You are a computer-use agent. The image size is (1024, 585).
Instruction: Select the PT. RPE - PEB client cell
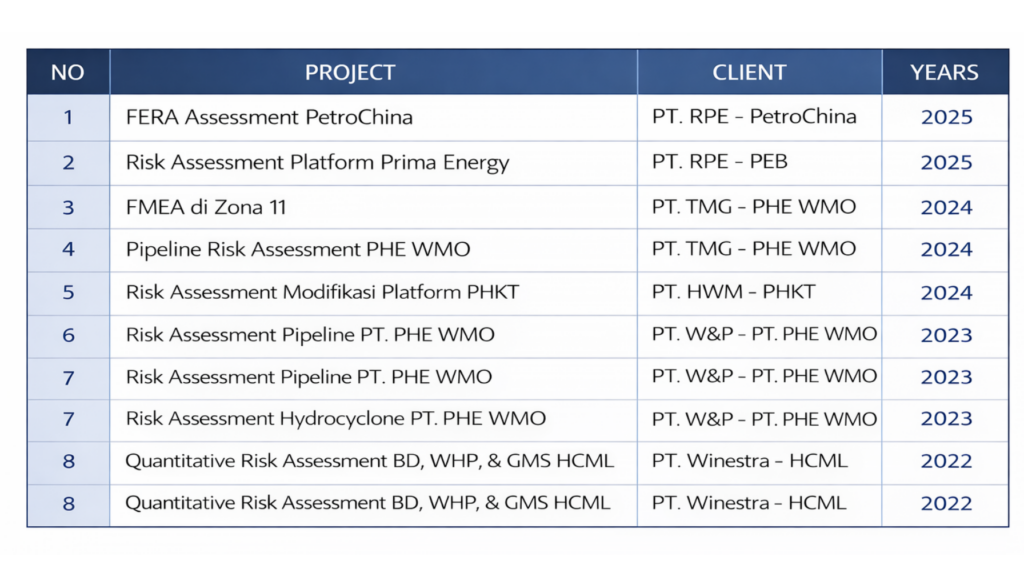(x=720, y=162)
